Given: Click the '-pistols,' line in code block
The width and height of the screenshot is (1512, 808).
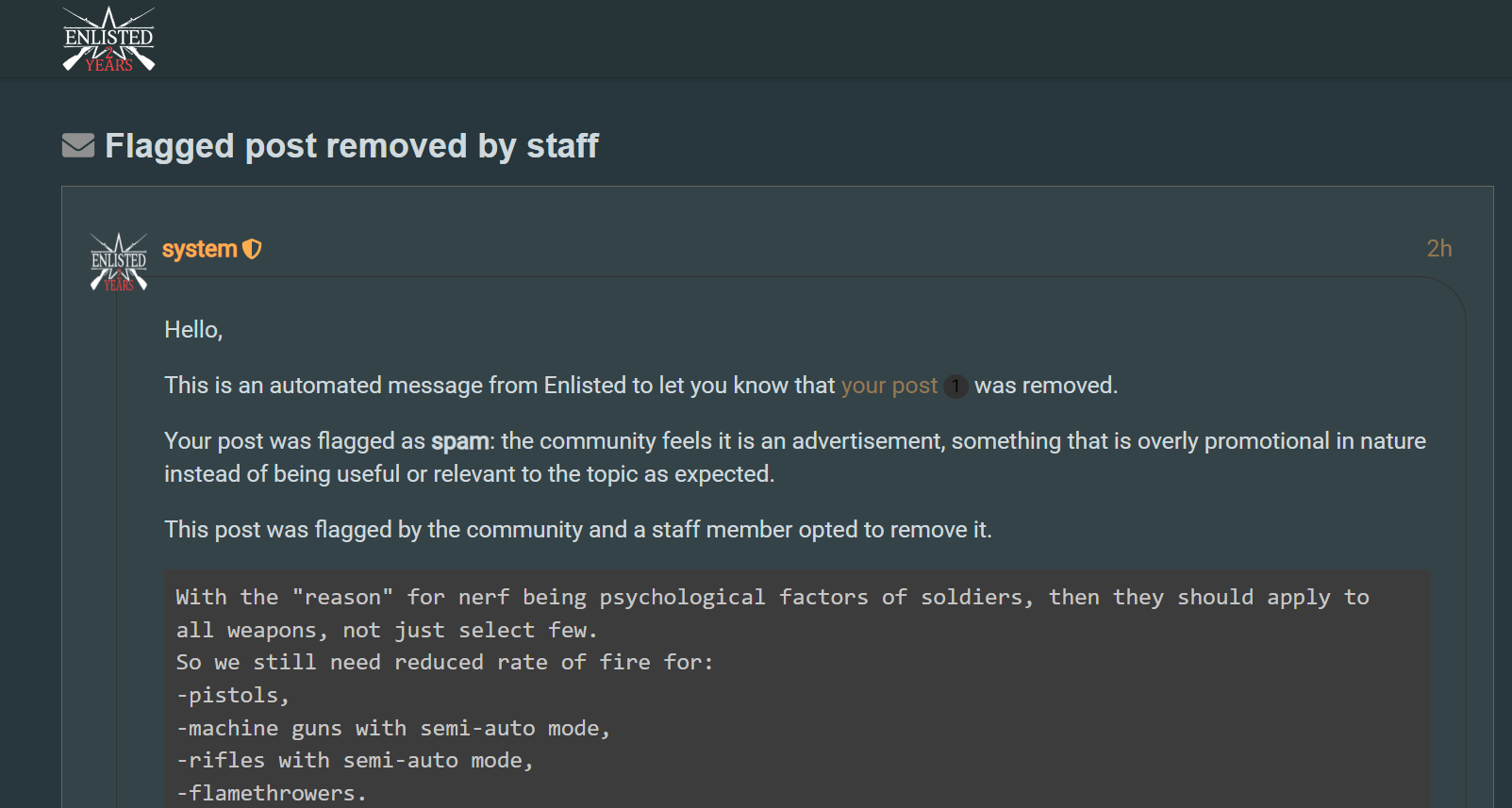Looking at the screenshot, I should [x=232, y=696].
